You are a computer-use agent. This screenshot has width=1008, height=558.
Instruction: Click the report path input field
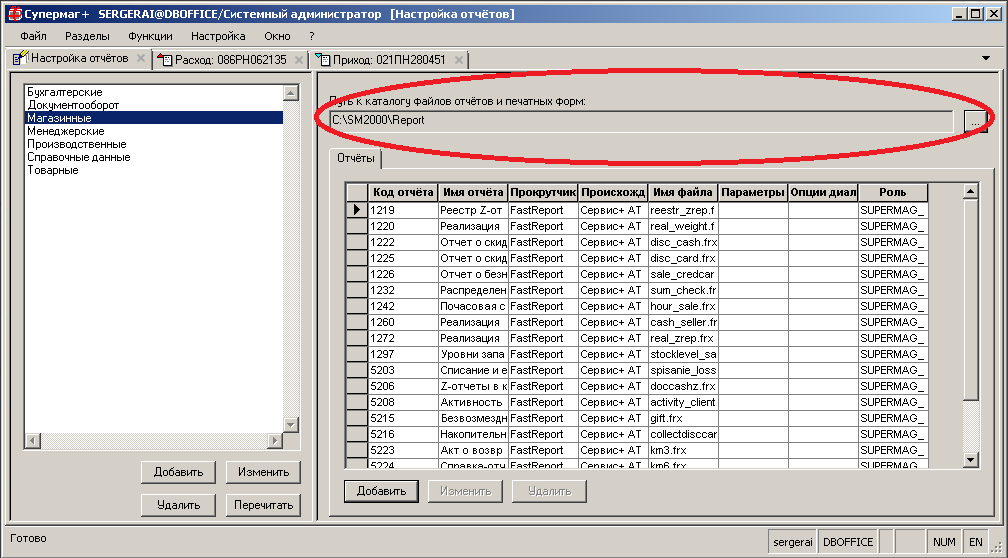640,120
